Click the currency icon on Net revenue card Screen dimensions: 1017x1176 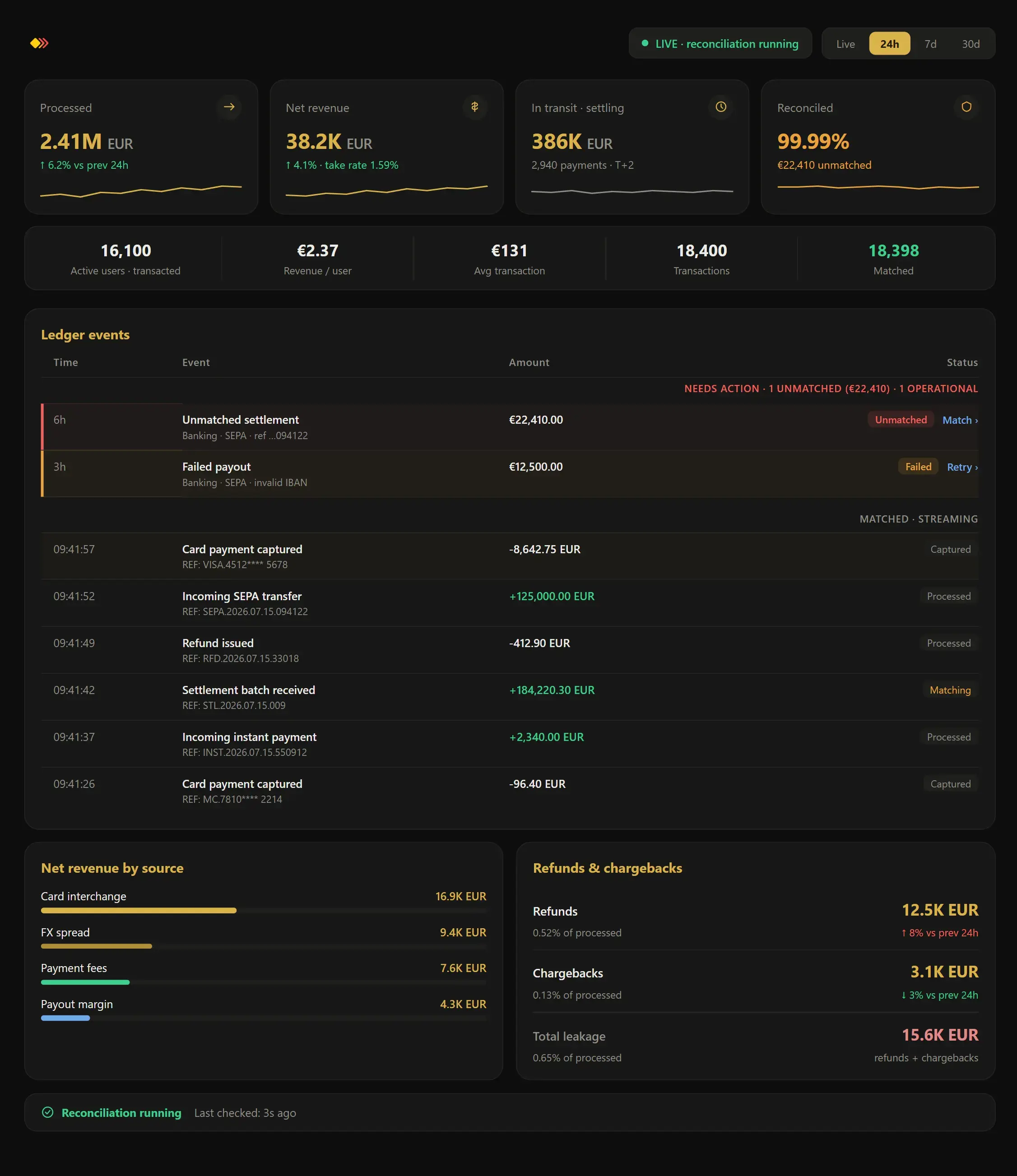[475, 106]
